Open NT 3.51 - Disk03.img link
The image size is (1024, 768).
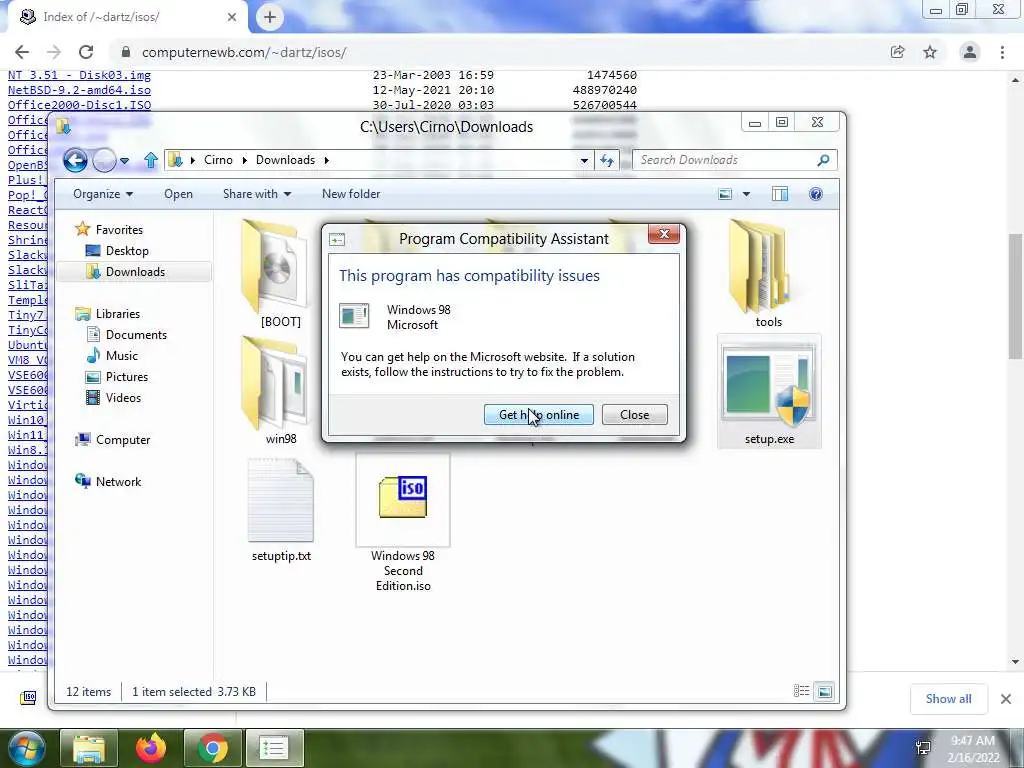coord(79,75)
